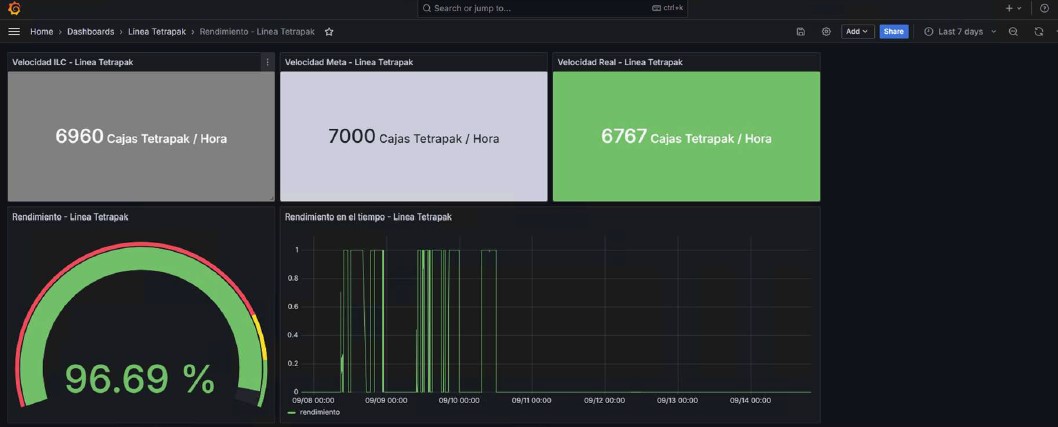Select Rendimiento - Linea Tetrapak breadcrumb
Screen dimensions: 1058x427
pos(257,32)
